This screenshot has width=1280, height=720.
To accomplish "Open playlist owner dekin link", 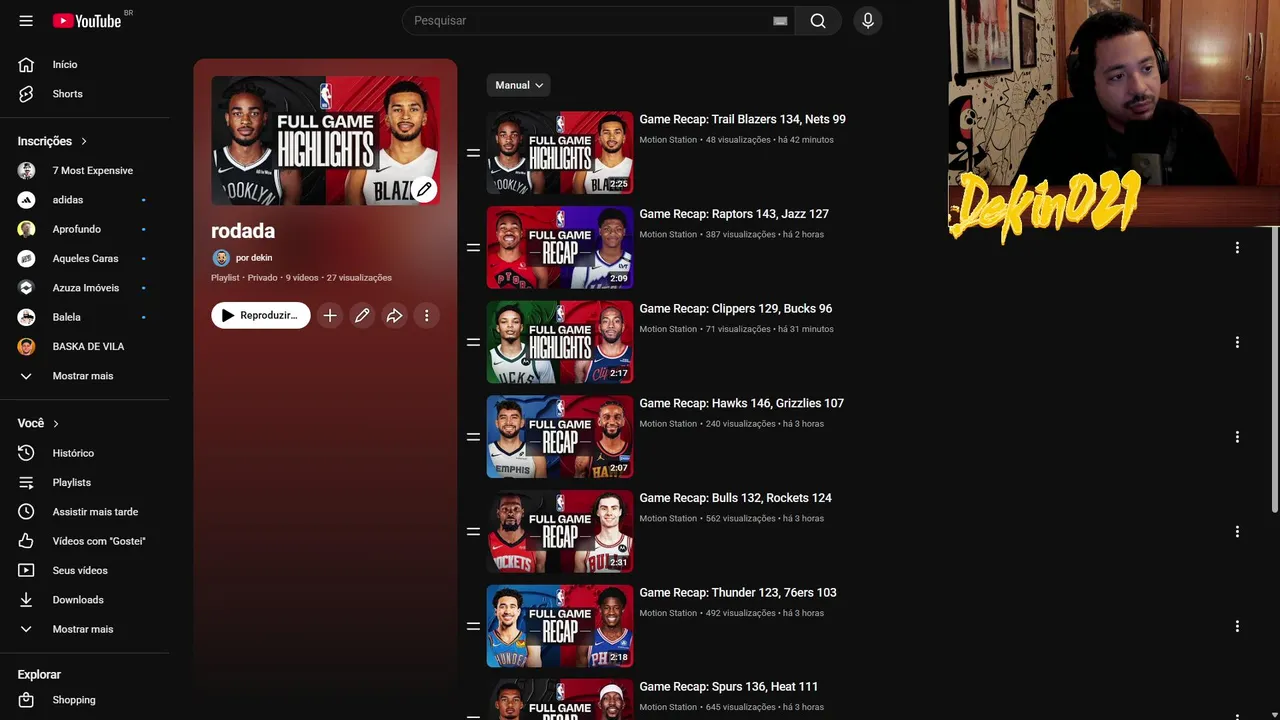I will pyautogui.click(x=254, y=258).
